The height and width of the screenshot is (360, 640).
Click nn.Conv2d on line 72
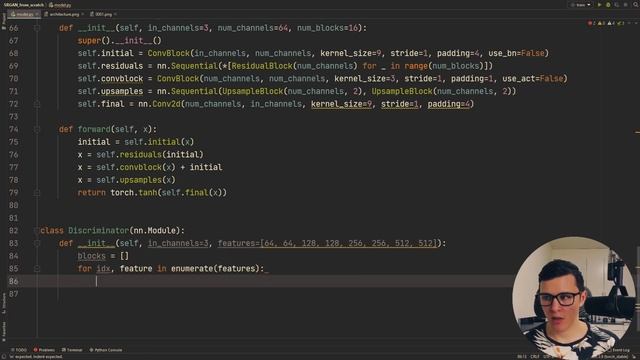pos(159,104)
